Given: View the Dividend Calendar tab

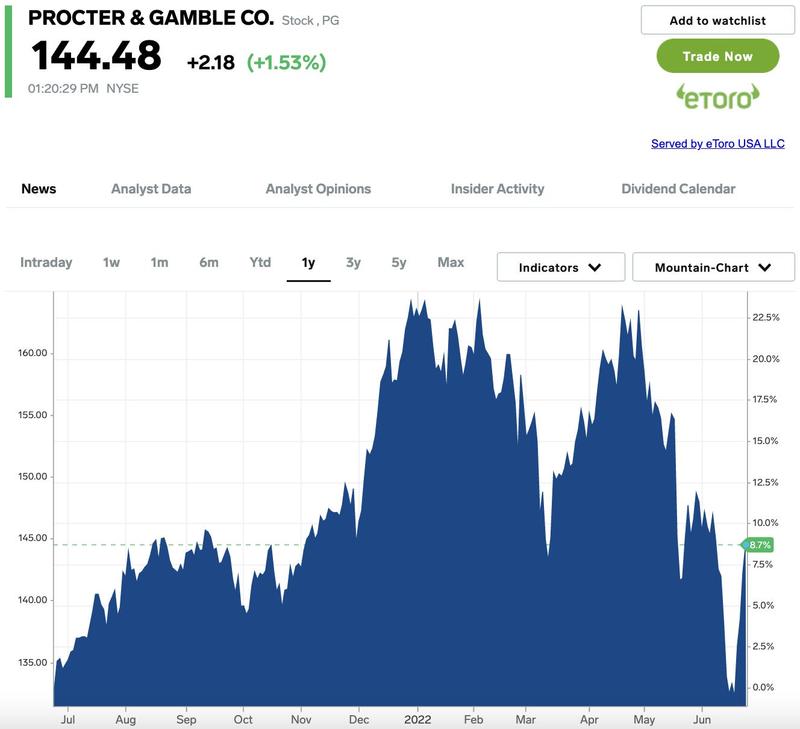Looking at the screenshot, I should (678, 189).
